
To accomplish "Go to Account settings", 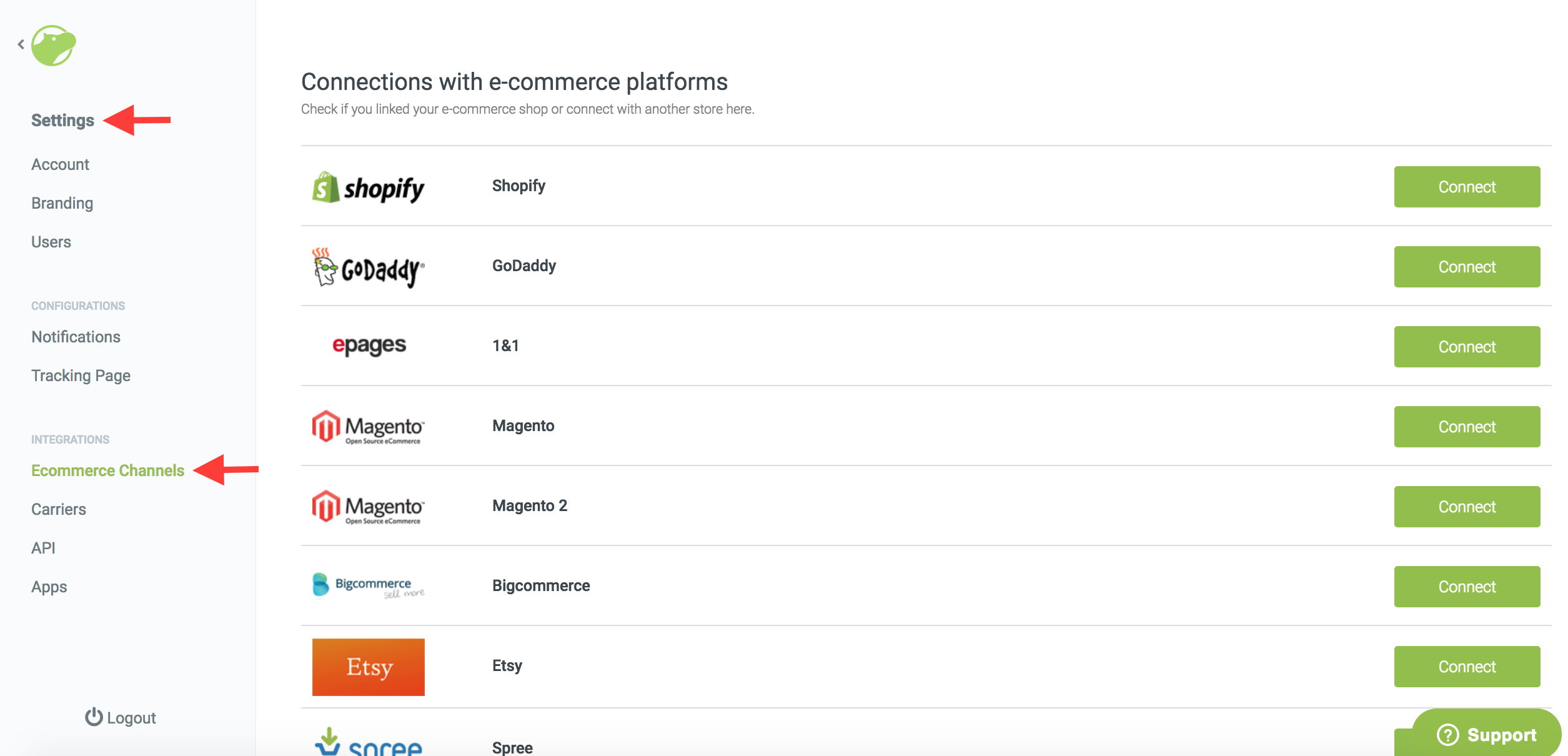I will (x=60, y=164).
